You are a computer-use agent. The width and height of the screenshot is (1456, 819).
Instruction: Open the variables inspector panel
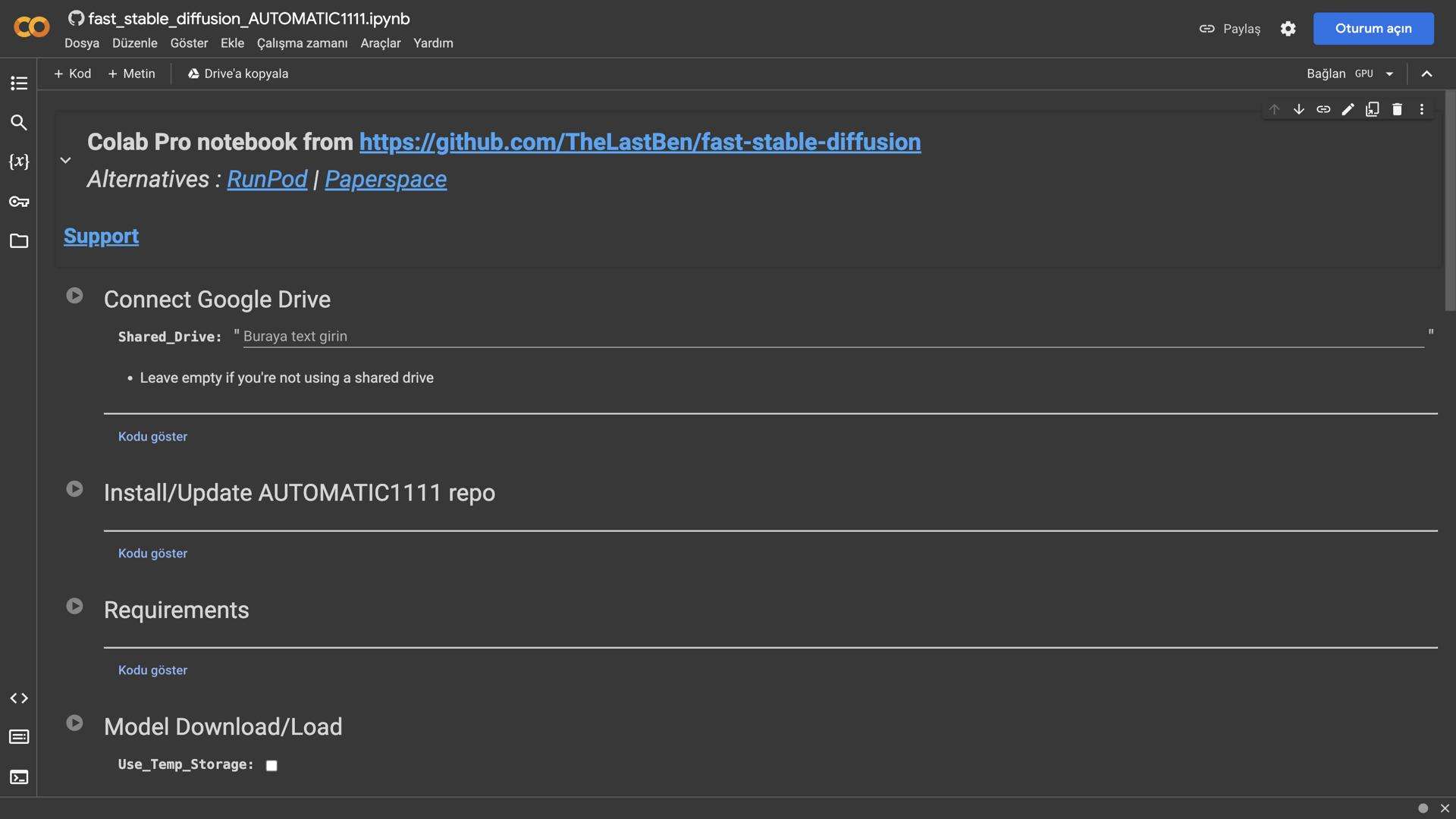(x=19, y=162)
